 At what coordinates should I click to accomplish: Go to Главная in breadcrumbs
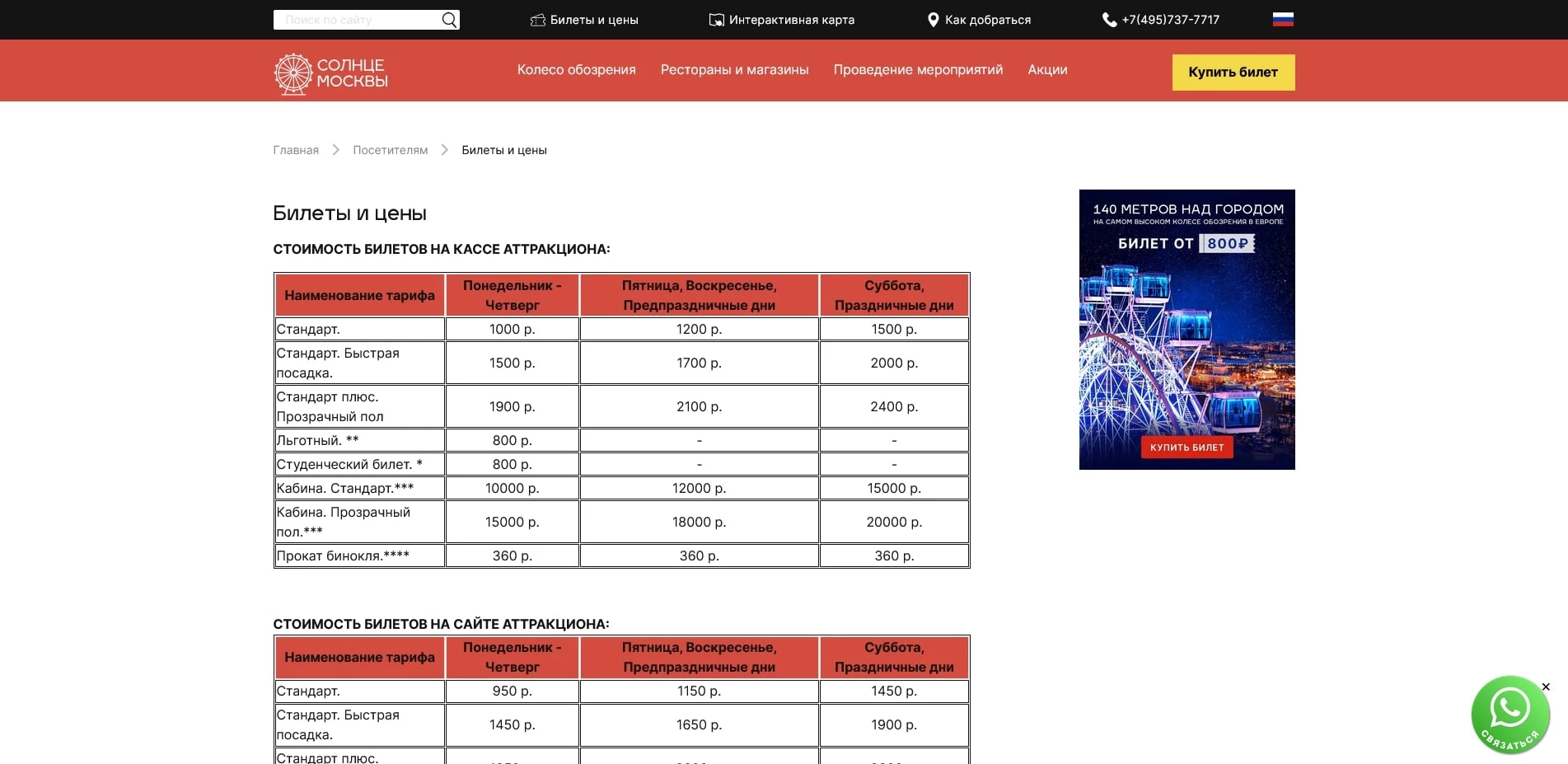[x=296, y=150]
